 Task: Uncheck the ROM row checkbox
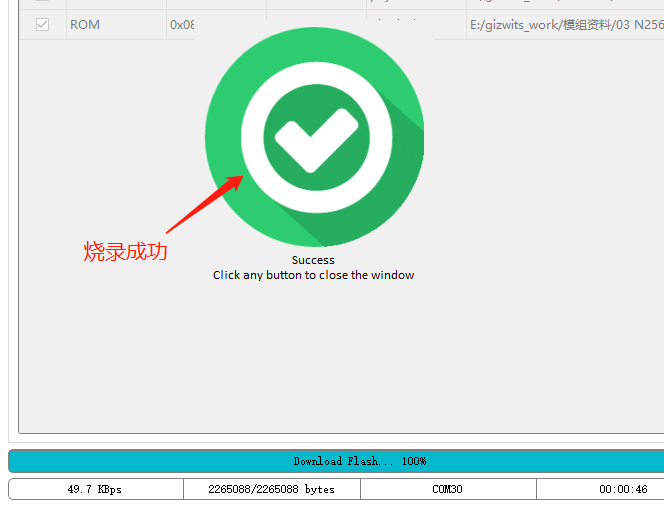tap(42, 24)
